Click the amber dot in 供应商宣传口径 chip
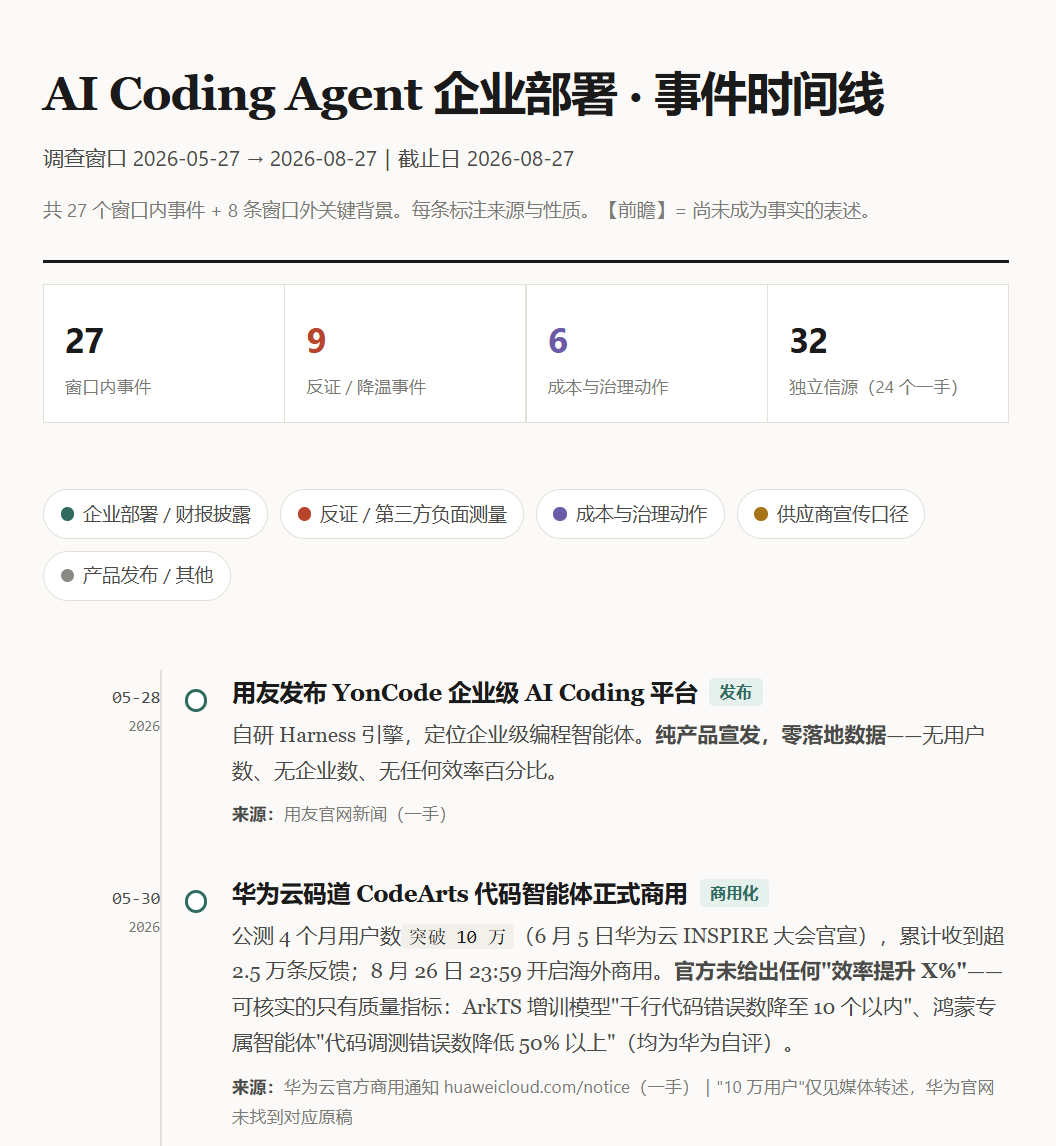The image size is (1056, 1146). click(x=761, y=514)
